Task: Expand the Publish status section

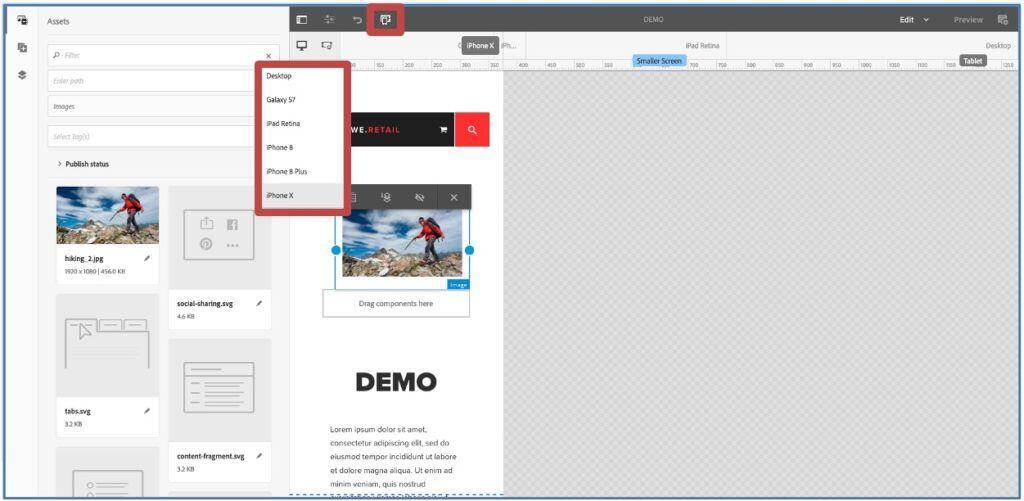Action: click(83, 164)
